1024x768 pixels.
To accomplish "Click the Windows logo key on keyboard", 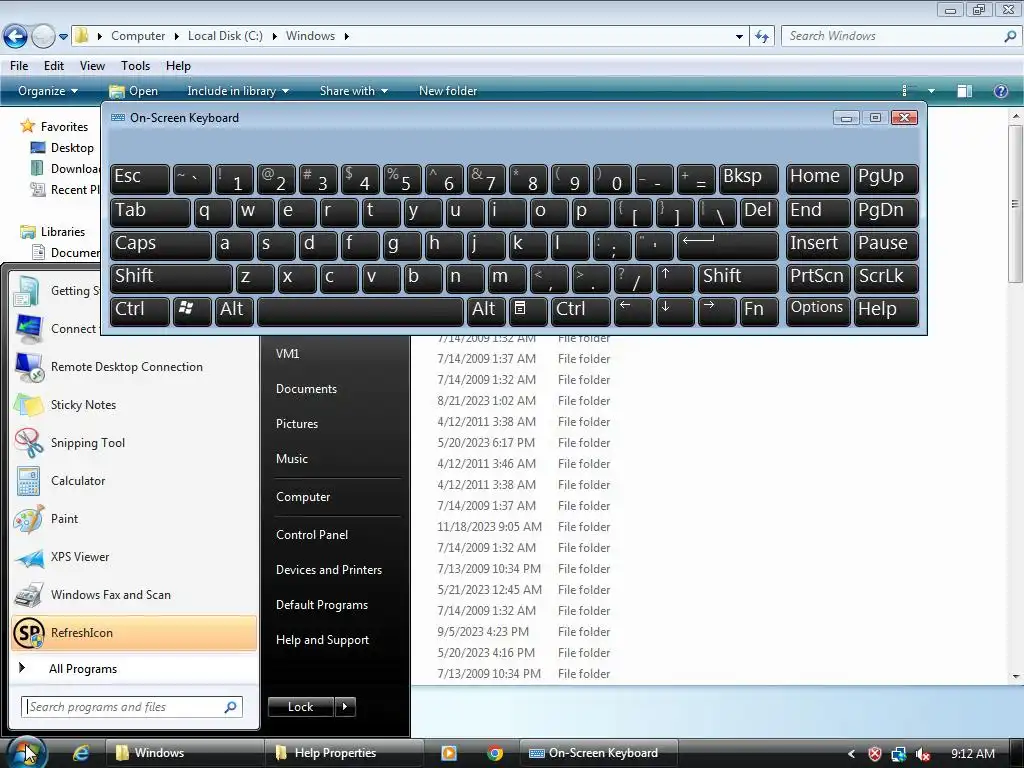I will [x=192, y=311].
